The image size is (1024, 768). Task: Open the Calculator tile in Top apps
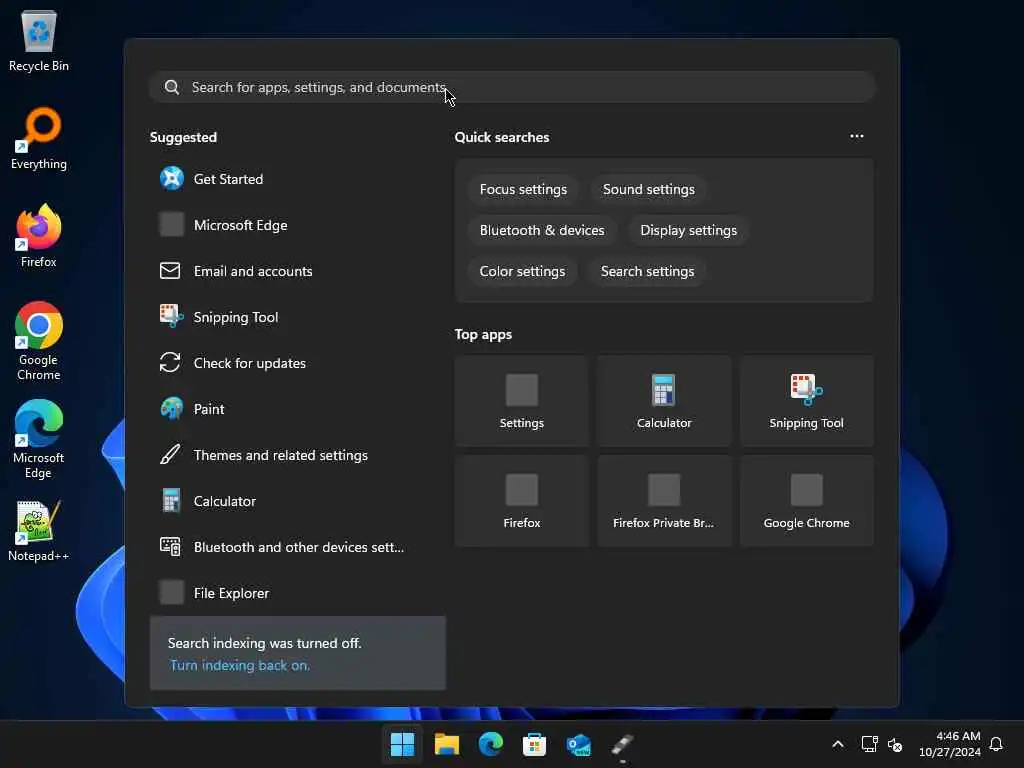click(664, 401)
